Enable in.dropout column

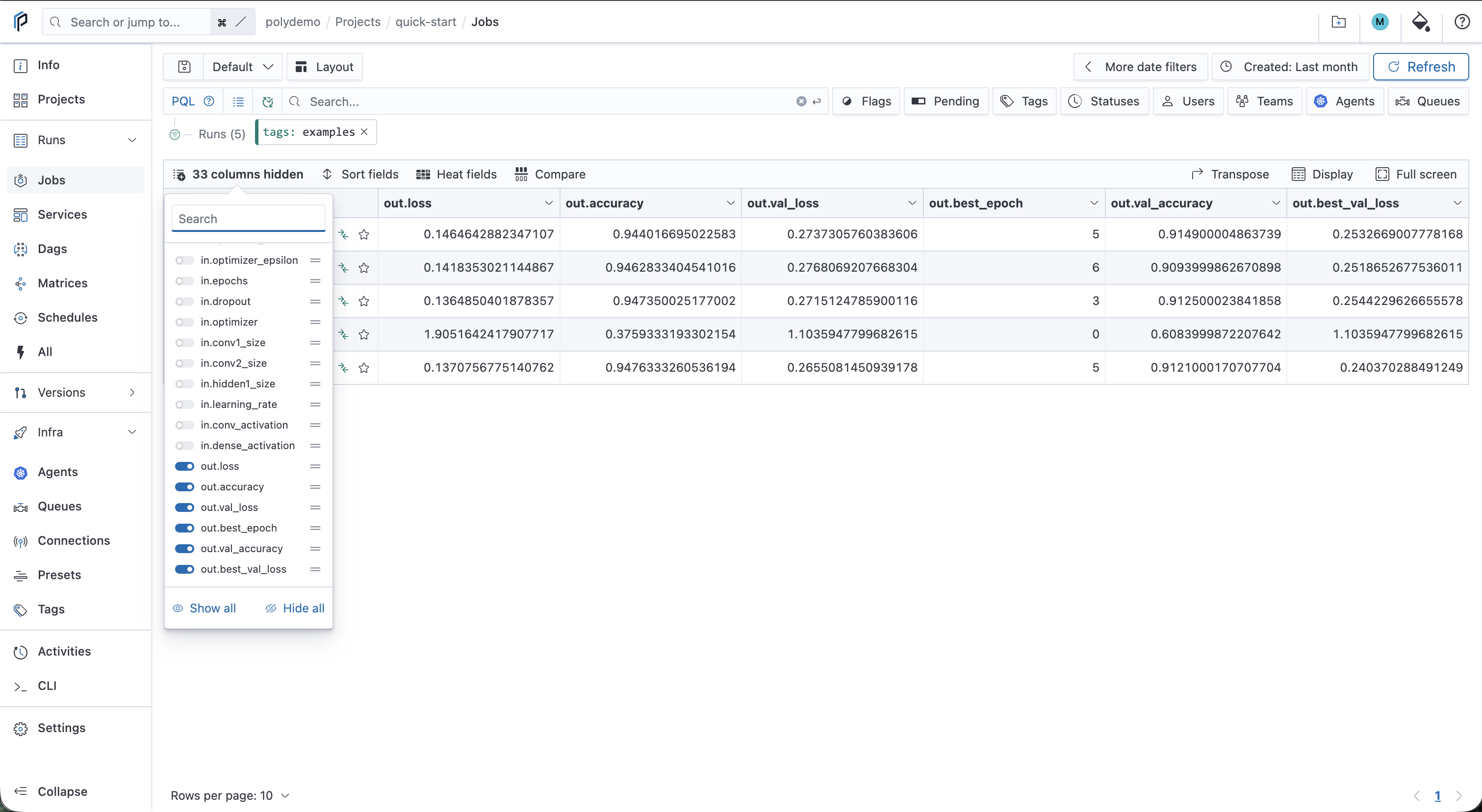point(184,302)
